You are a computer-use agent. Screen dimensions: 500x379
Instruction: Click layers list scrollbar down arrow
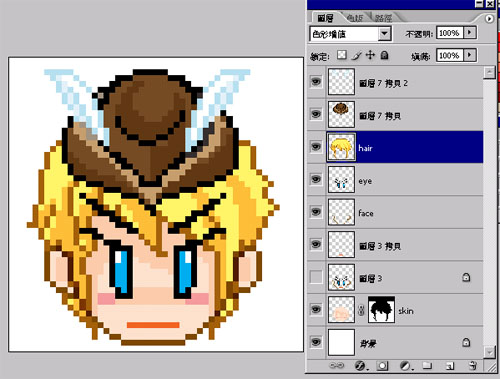pos(489,352)
